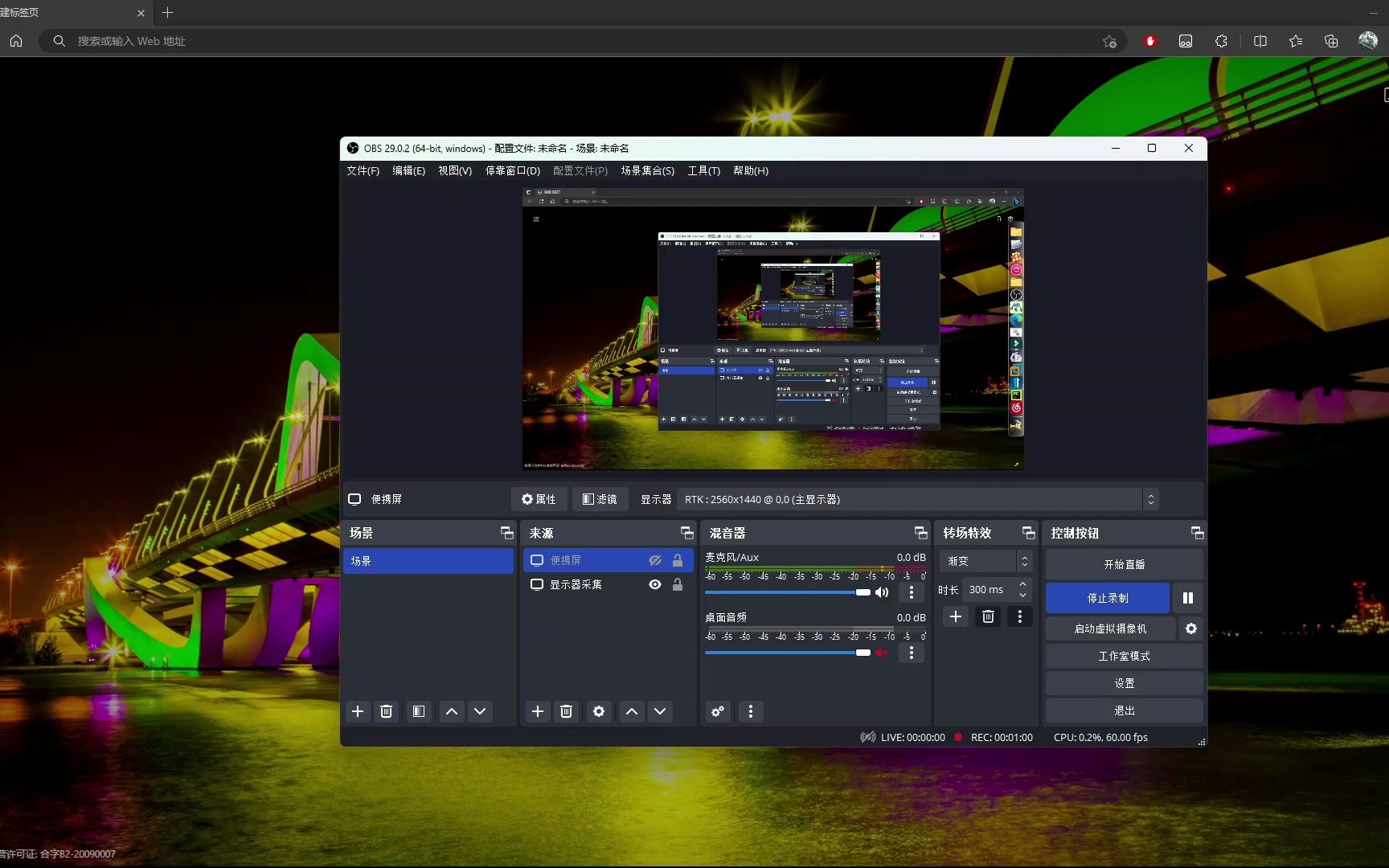The width and height of the screenshot is (1389, 868).
Task: Show the hidden 便携屏 source
Action: click(655, 560)
